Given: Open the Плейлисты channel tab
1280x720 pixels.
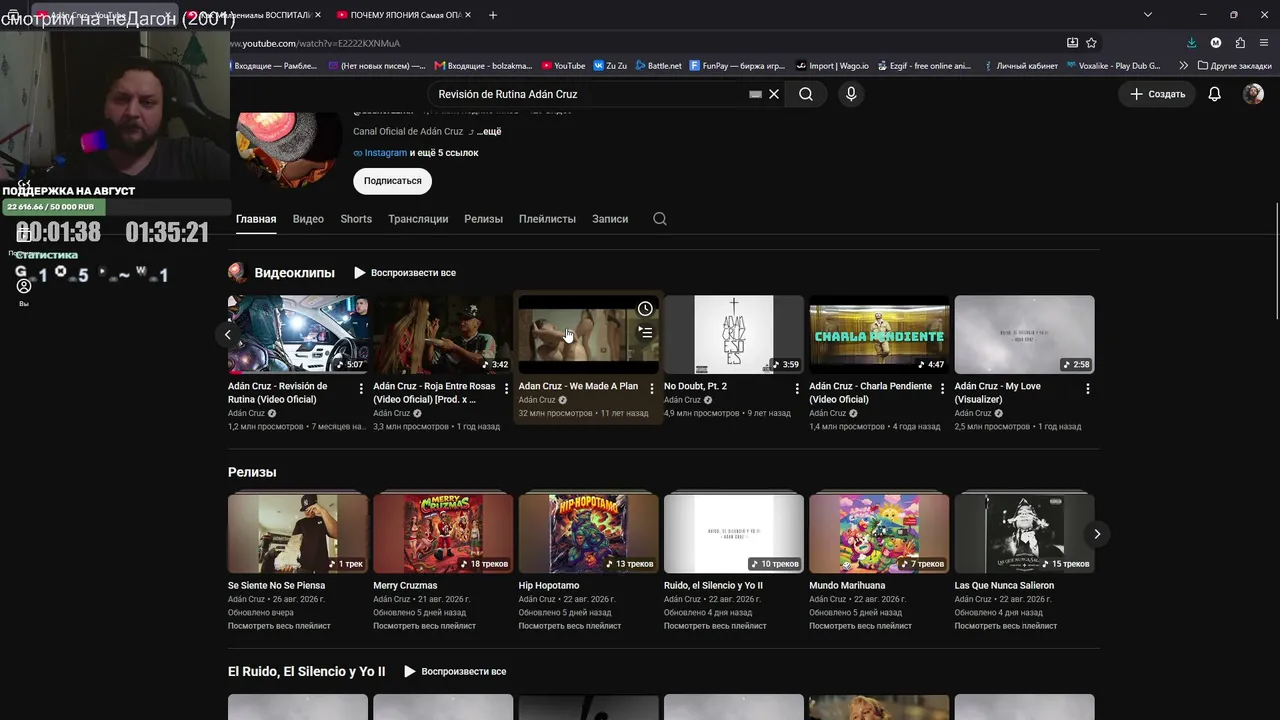Looking at the screenshot, I should [547, 219].
